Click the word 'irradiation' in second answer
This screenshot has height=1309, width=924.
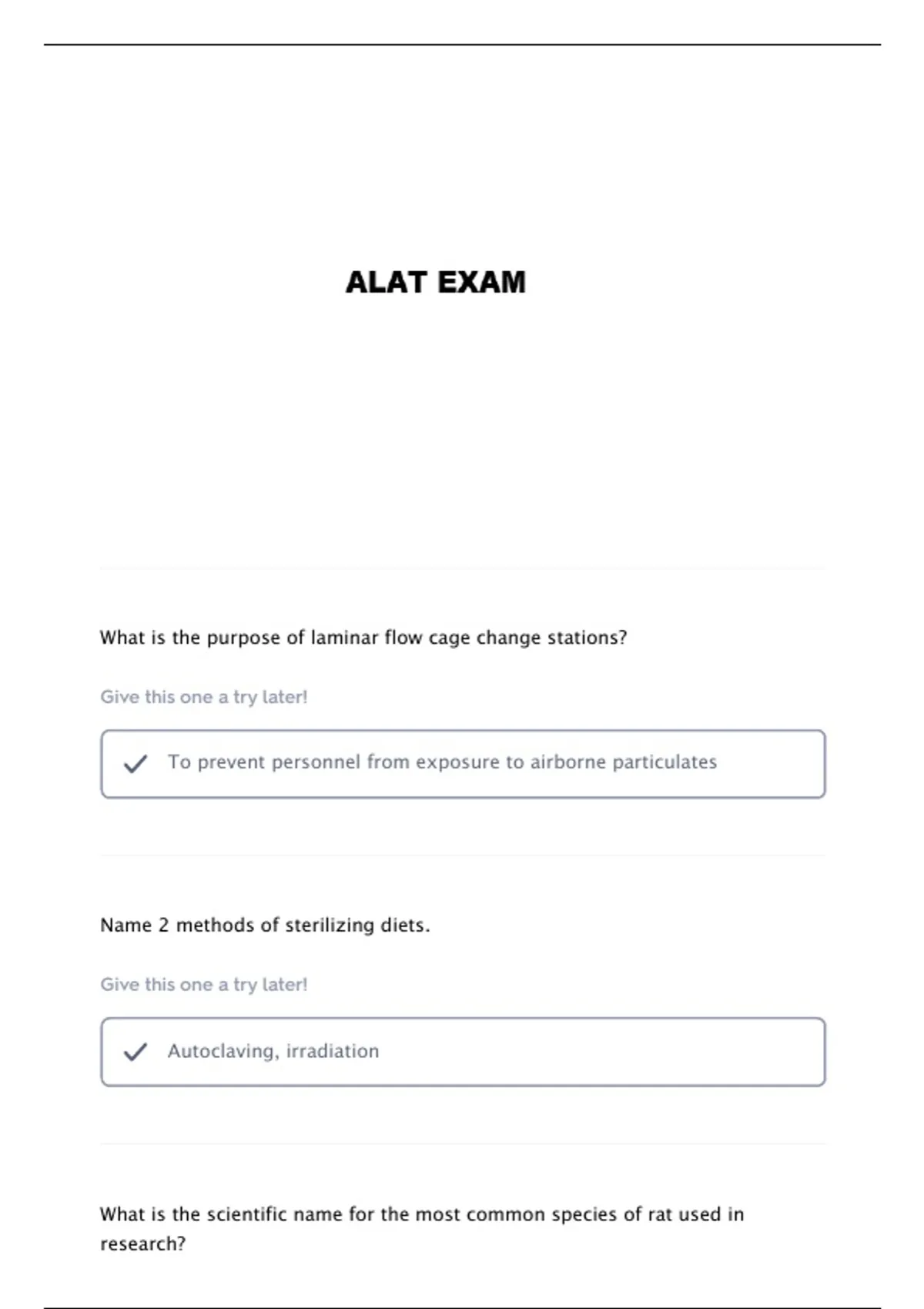pos(333,1051)
